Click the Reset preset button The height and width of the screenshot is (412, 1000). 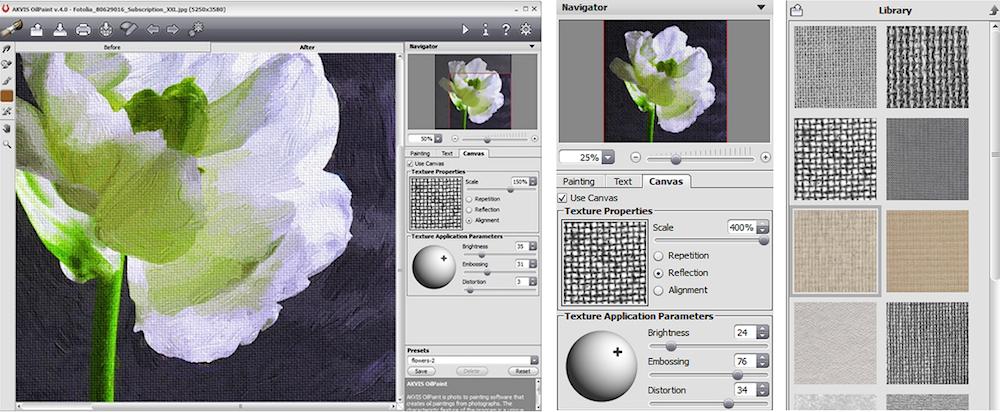[x=521, y=370]
